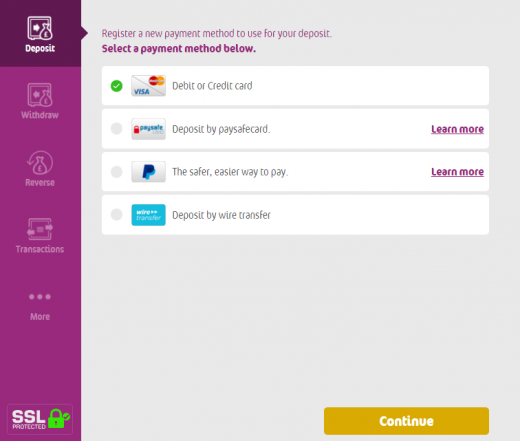Choose the Deposit by wire transfer row
Viewport: 520px width, 441px height.
(x=295, y=215)
